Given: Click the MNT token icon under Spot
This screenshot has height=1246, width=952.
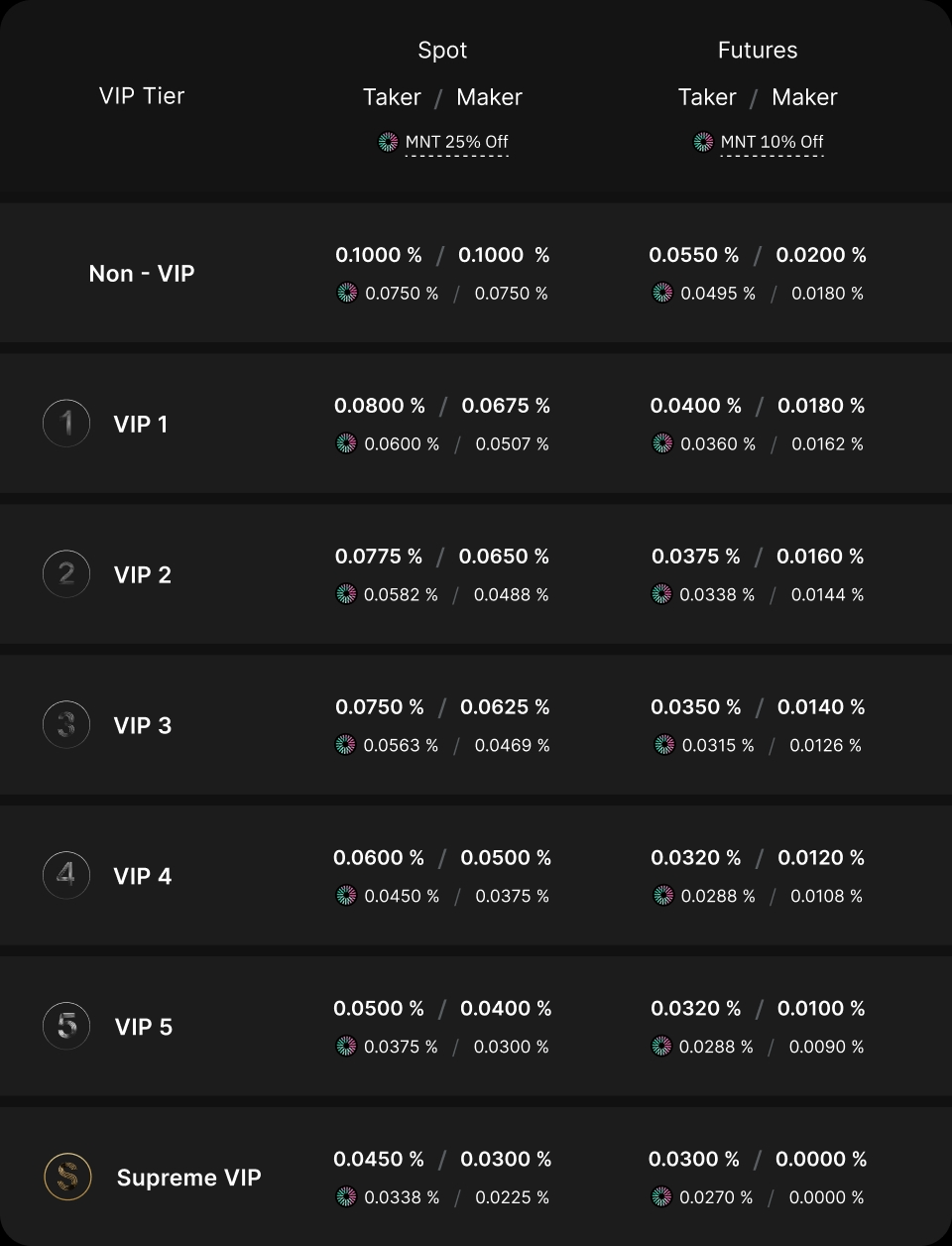Looking at the screenshot, I should [388, 142].
